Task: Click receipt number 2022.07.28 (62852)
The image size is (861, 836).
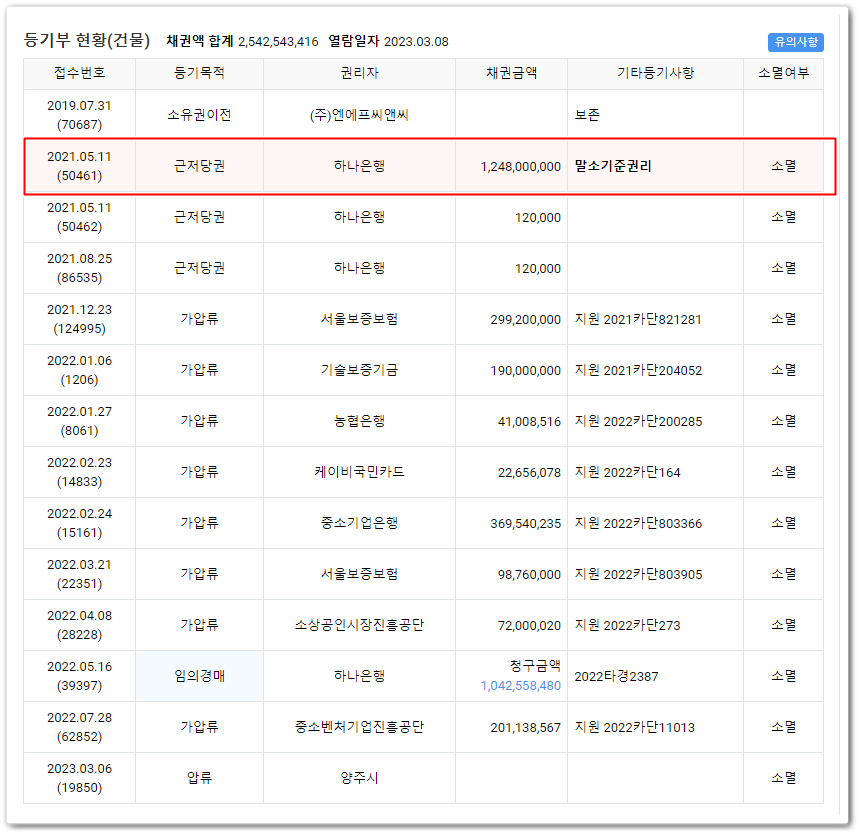Action: point(80,727)
